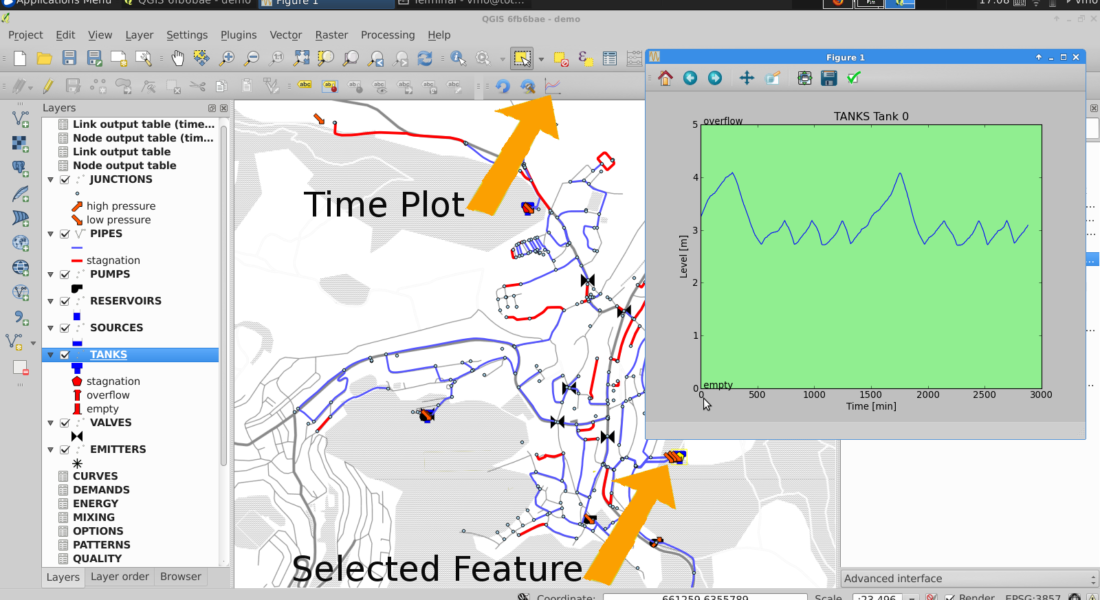
Task: Toggle EMITTERS layer visibility checkbox
Action: point(65,450)
